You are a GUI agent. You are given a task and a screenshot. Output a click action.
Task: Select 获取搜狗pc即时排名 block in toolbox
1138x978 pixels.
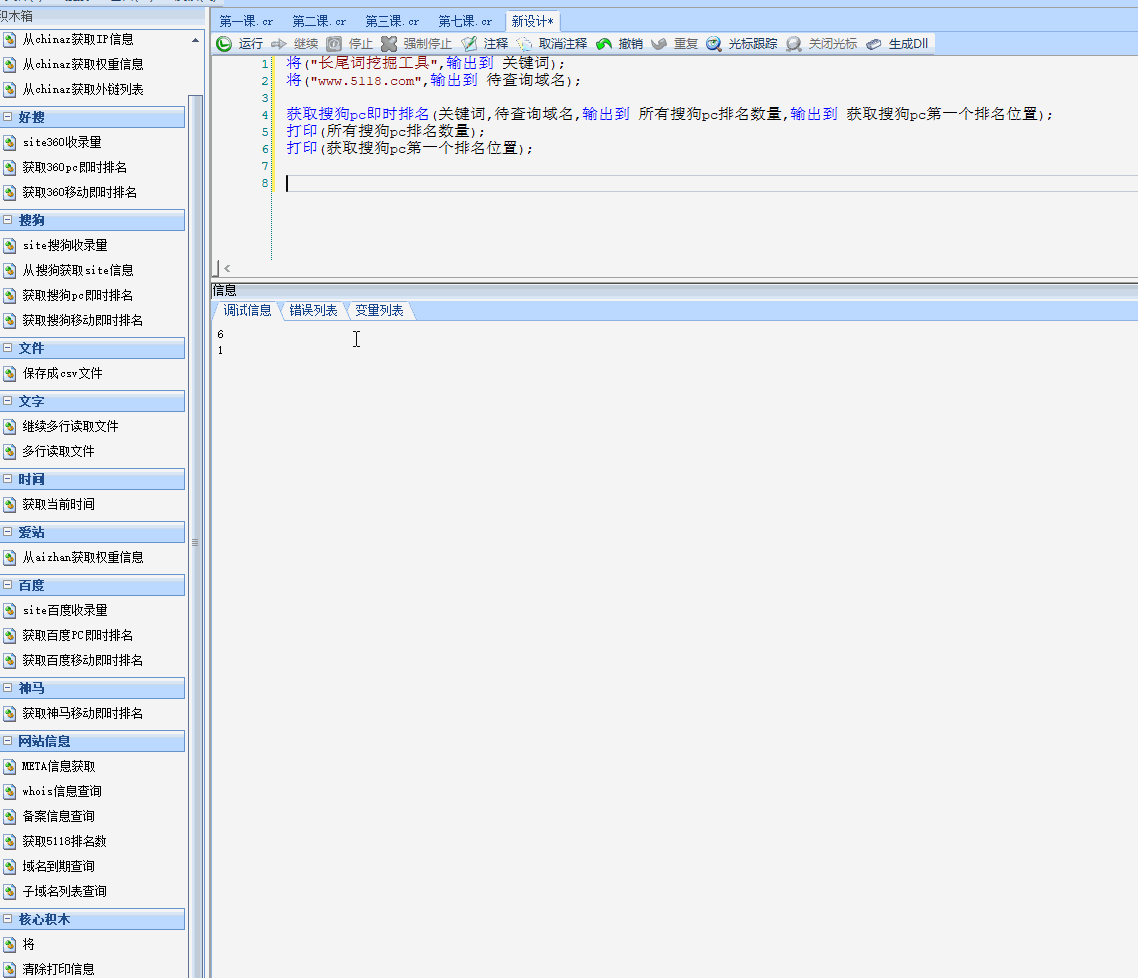(x=77, y=295)
